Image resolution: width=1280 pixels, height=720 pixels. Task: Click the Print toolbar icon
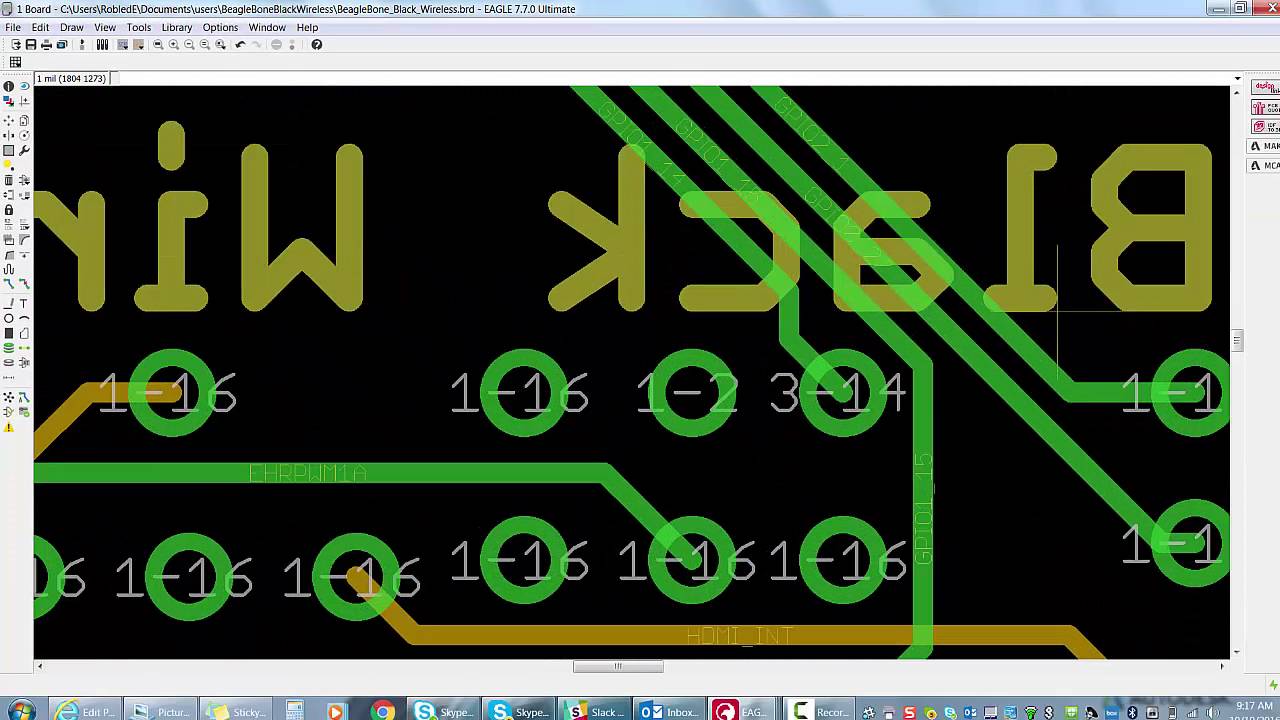pyautogui.click(x=46, y=45)
